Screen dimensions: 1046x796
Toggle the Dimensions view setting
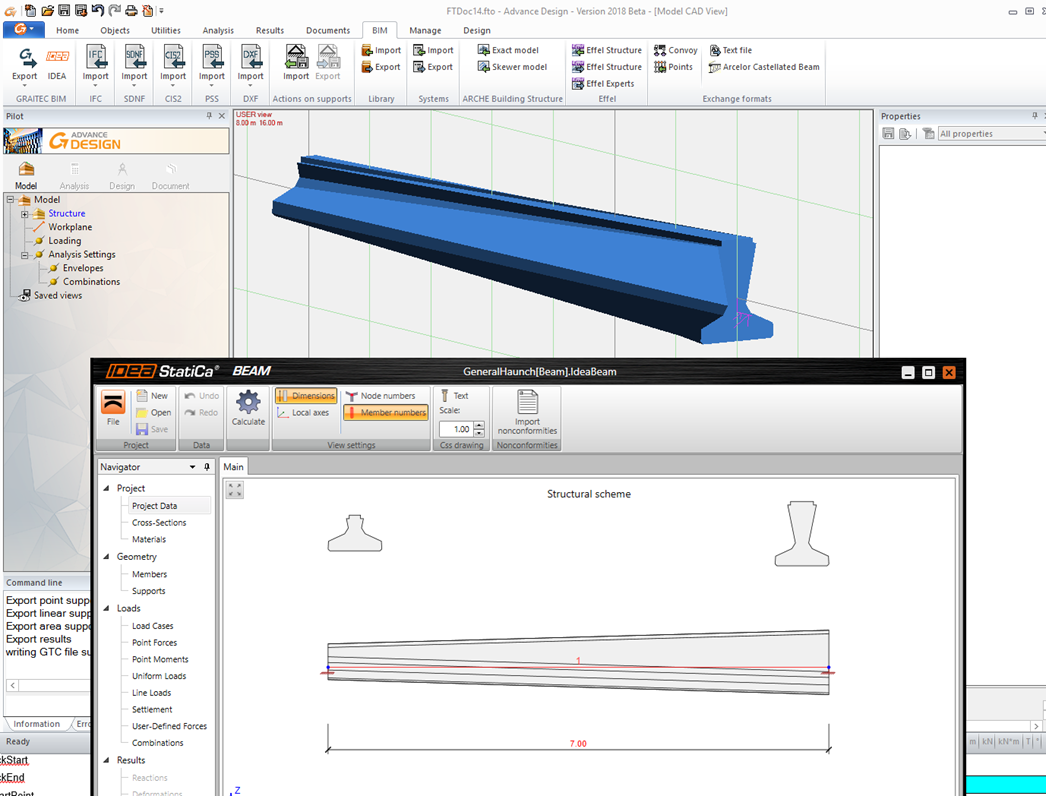[x=305, y=396]
